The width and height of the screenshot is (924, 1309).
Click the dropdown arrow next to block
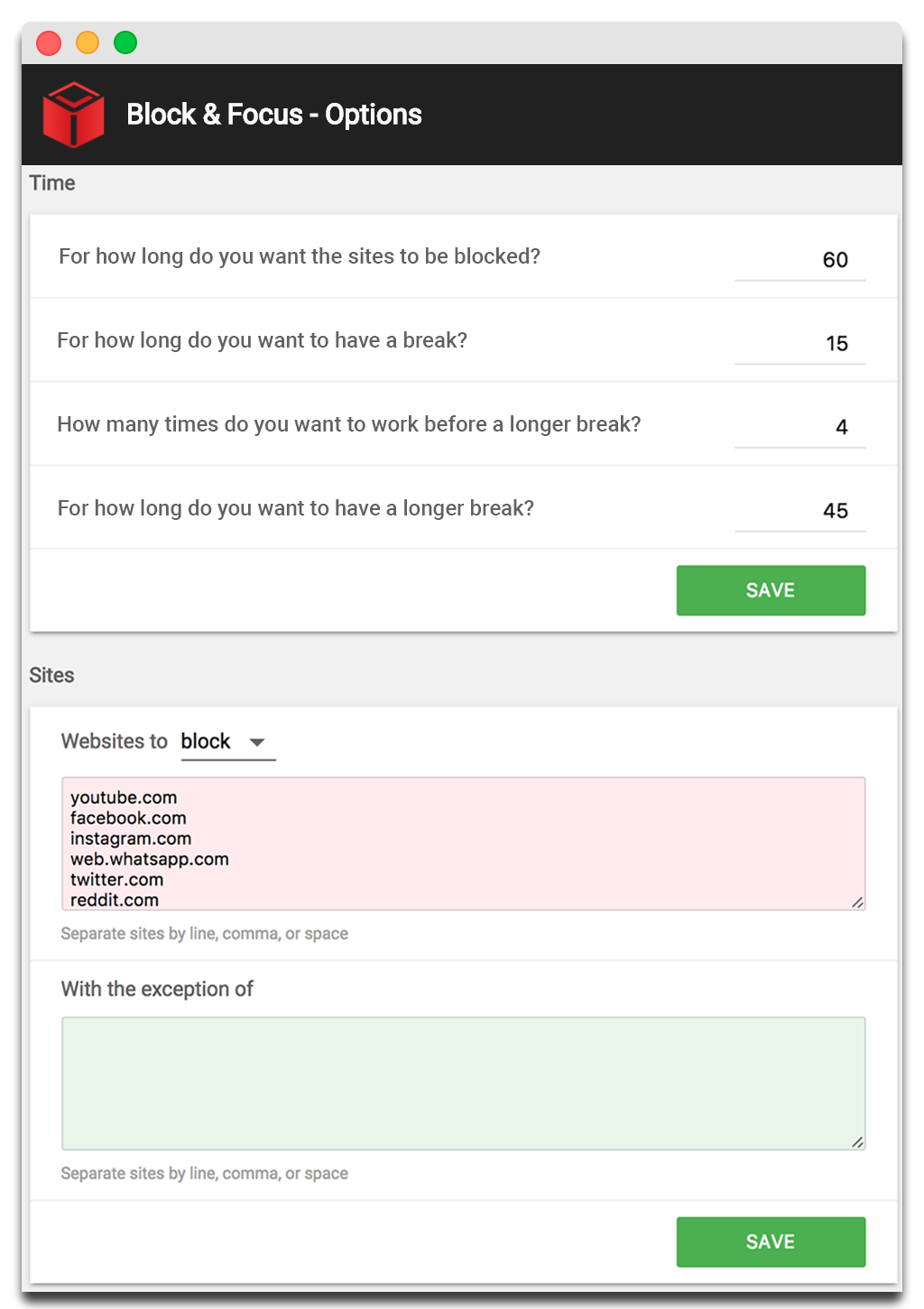pos(257,742)
